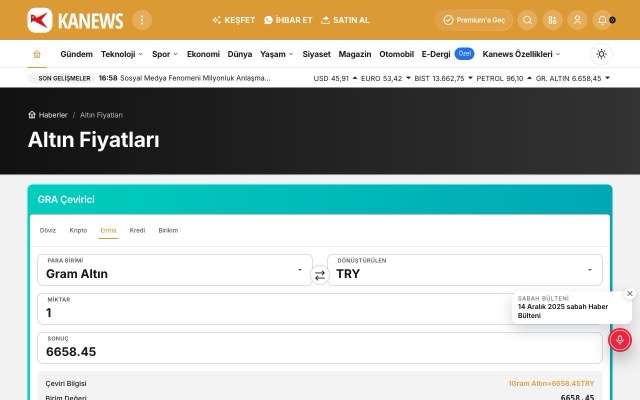
Task: Open the Magazin menu item
Action: (355, 54)
